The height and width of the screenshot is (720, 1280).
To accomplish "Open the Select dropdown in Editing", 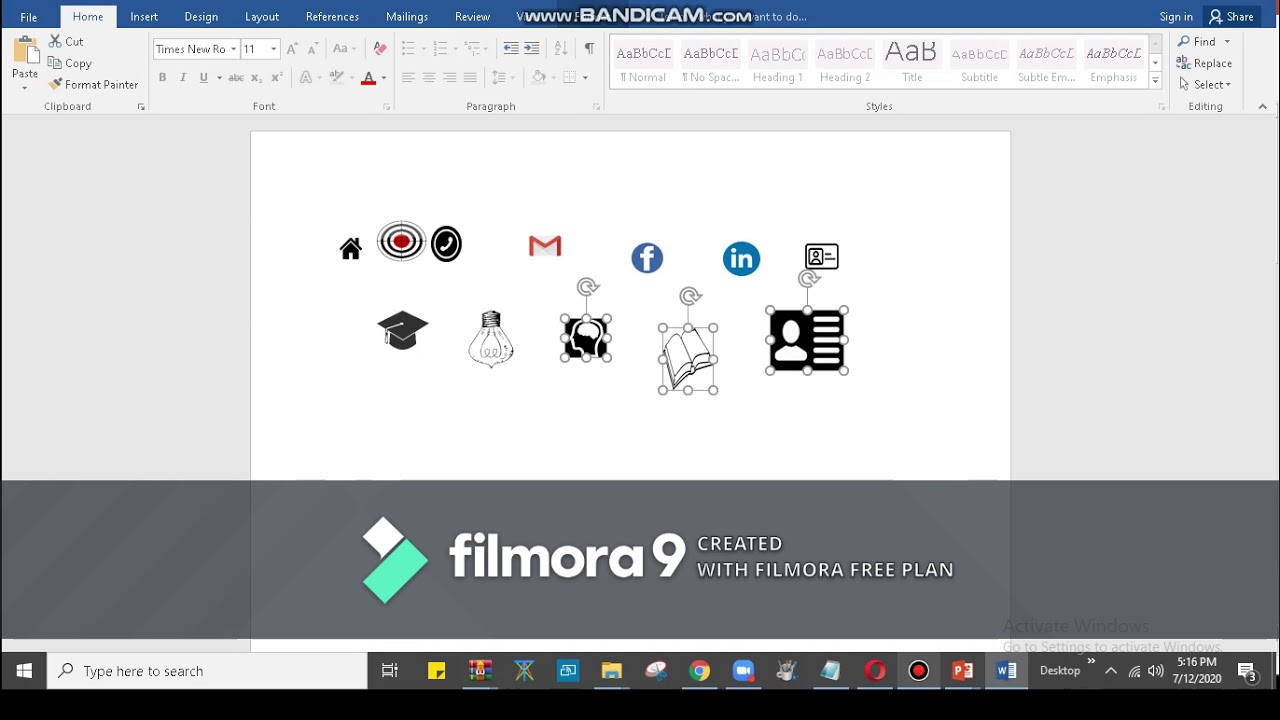I will pyautogui.click(x=1205, y=84).
